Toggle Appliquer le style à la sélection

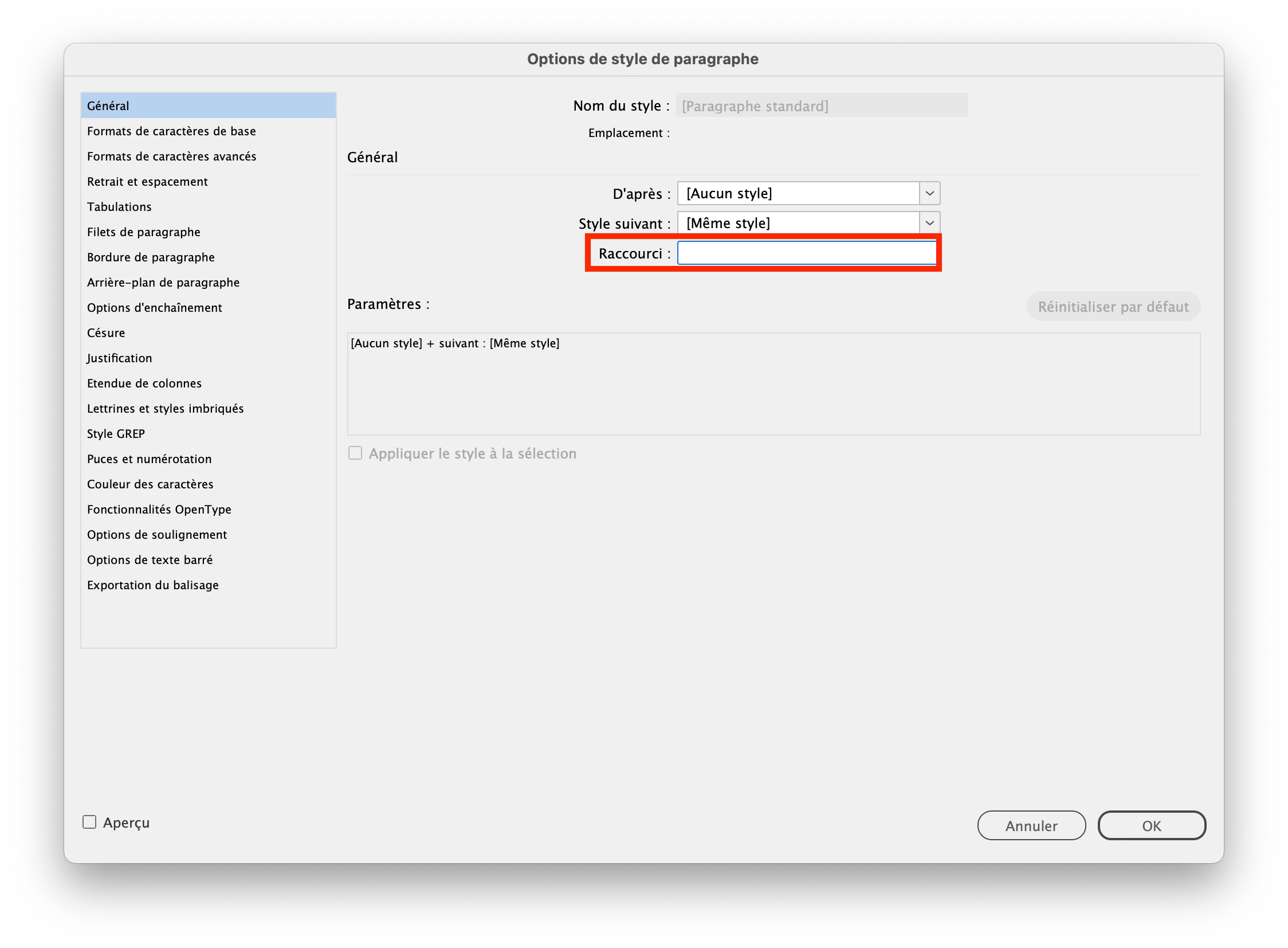click(355, 453)
